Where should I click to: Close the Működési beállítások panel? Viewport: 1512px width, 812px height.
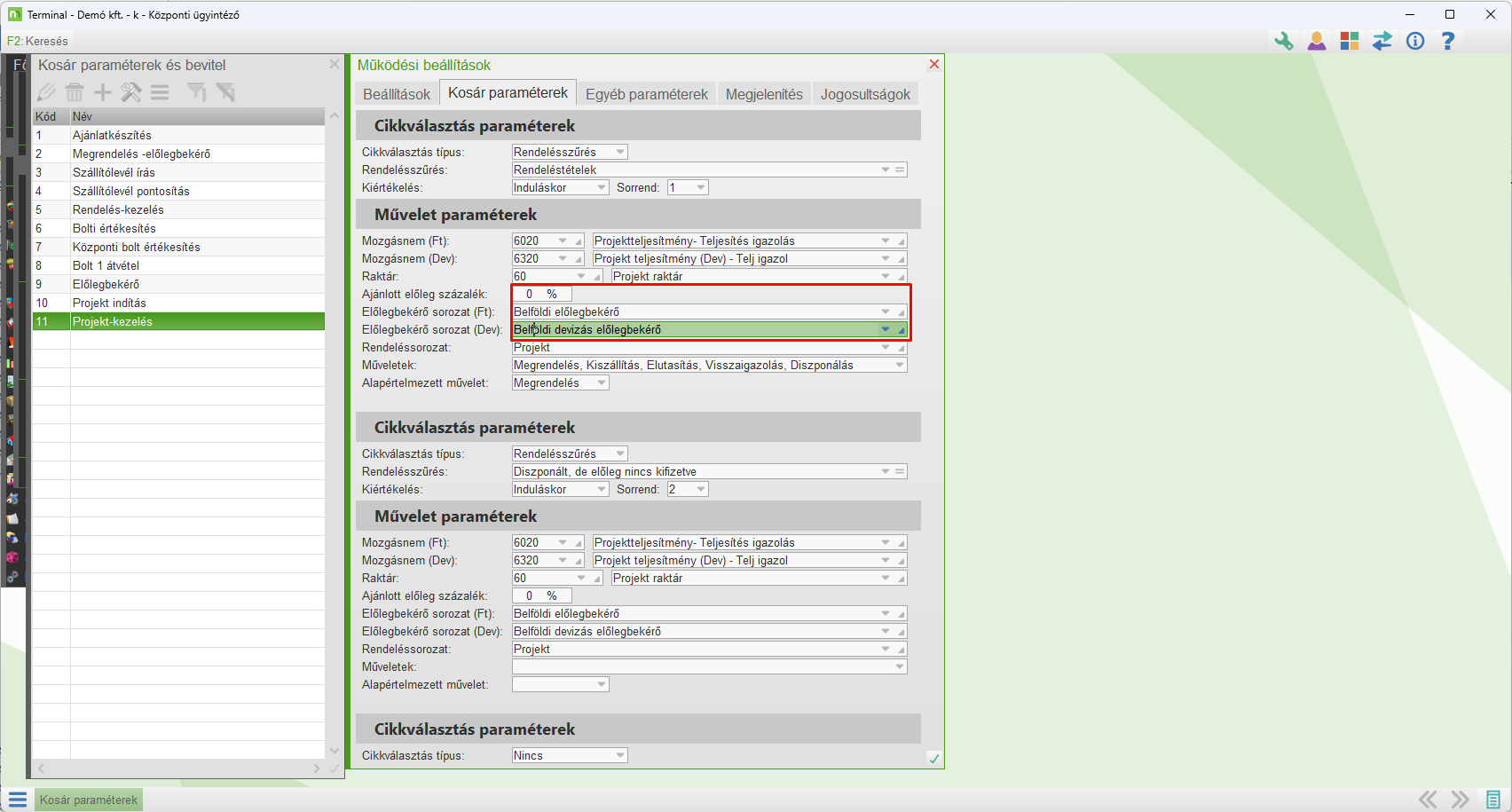click(x=933, y=64)
